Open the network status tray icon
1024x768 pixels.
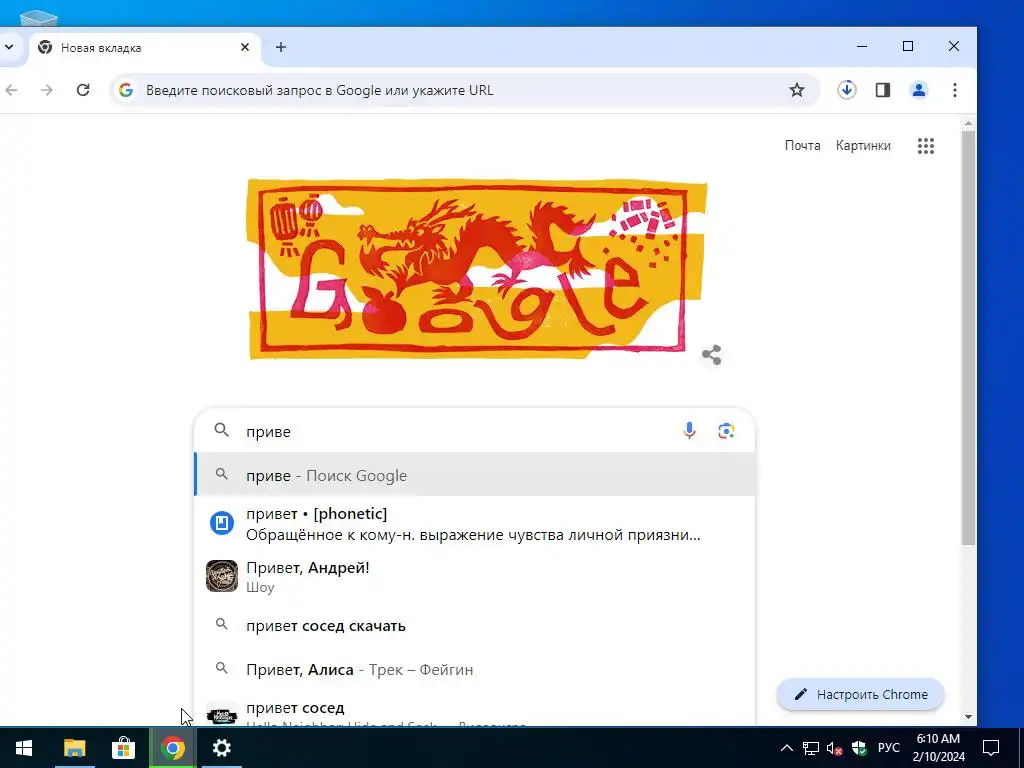coord(810,748)
